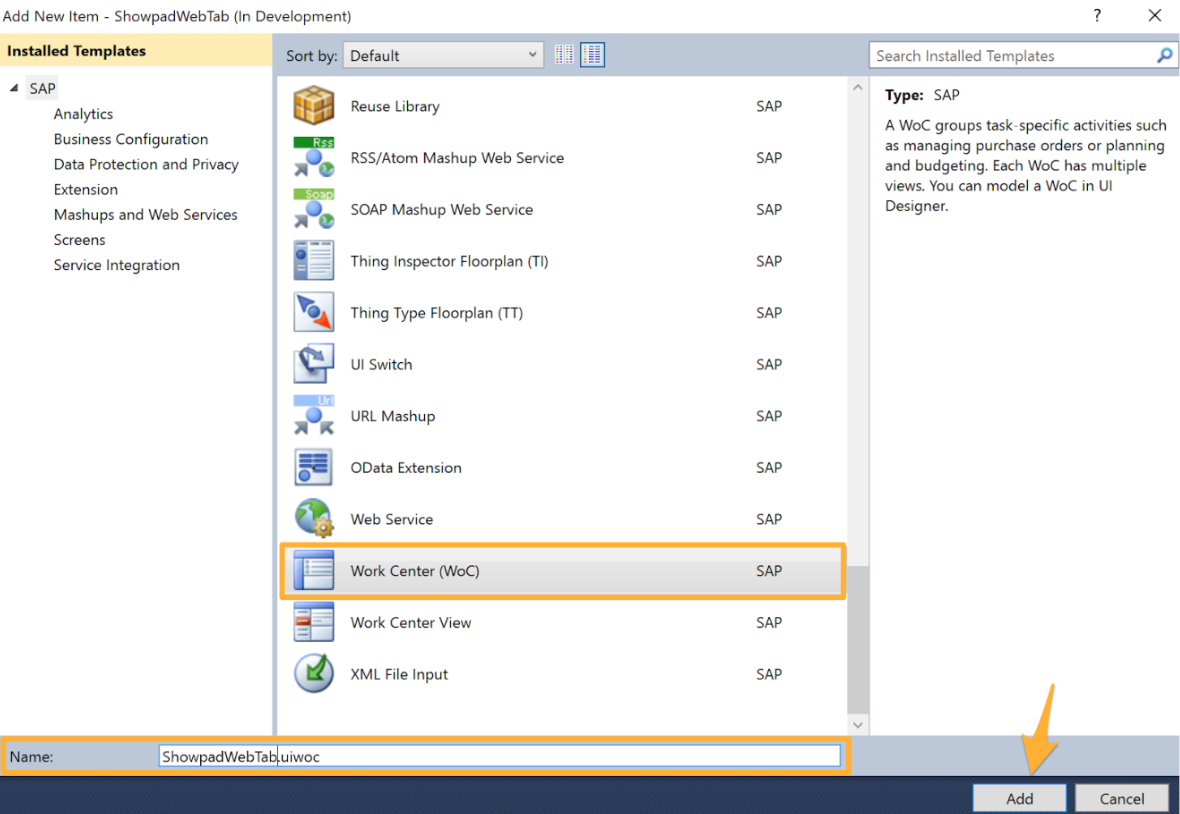Select the Thing Inspector Floorplan icon

click(x=313, y=261)
